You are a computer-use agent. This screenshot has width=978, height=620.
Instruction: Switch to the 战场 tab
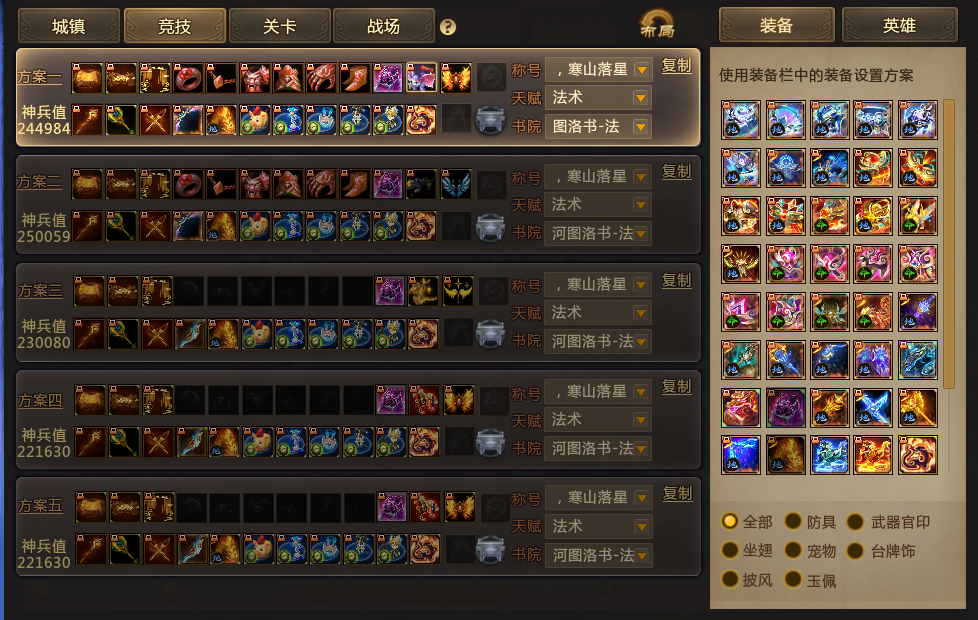coord(384,26)
